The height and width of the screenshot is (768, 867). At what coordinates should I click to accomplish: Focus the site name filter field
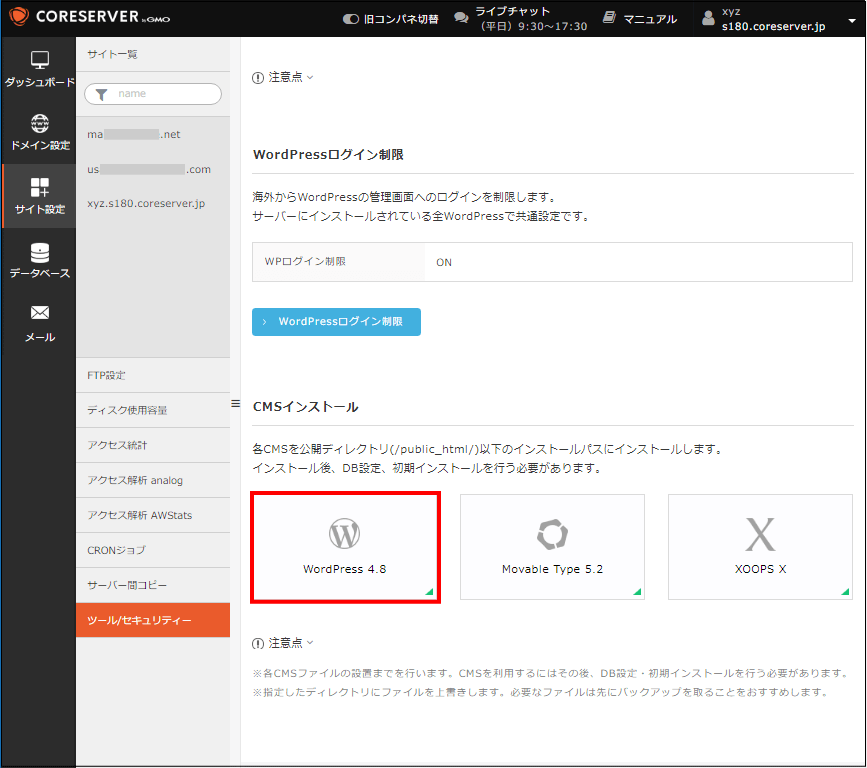point(153,94)
